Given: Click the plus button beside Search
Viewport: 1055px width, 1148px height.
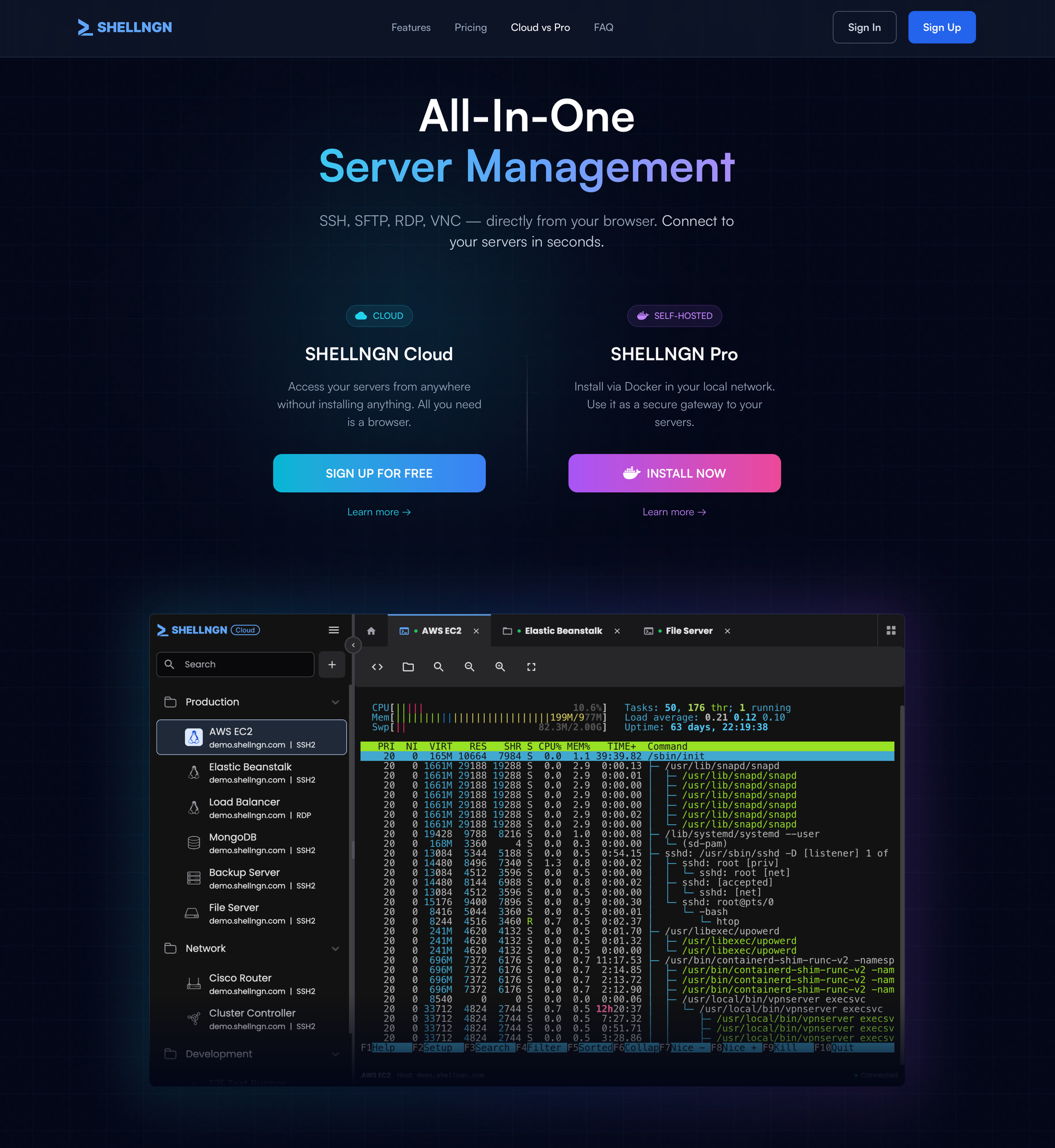Looking at the screenshot, I should (332, 665).
